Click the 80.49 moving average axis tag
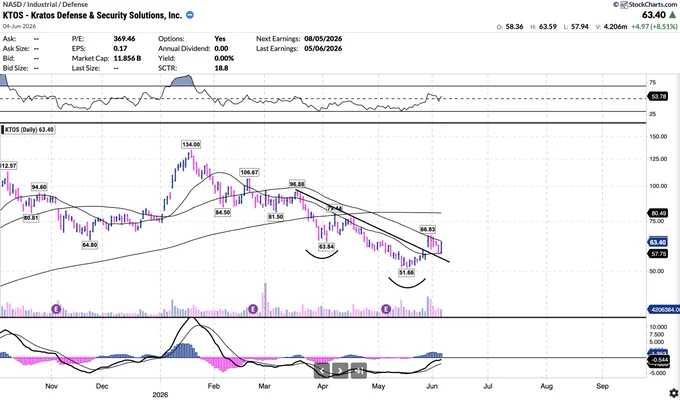 point(659,213)
